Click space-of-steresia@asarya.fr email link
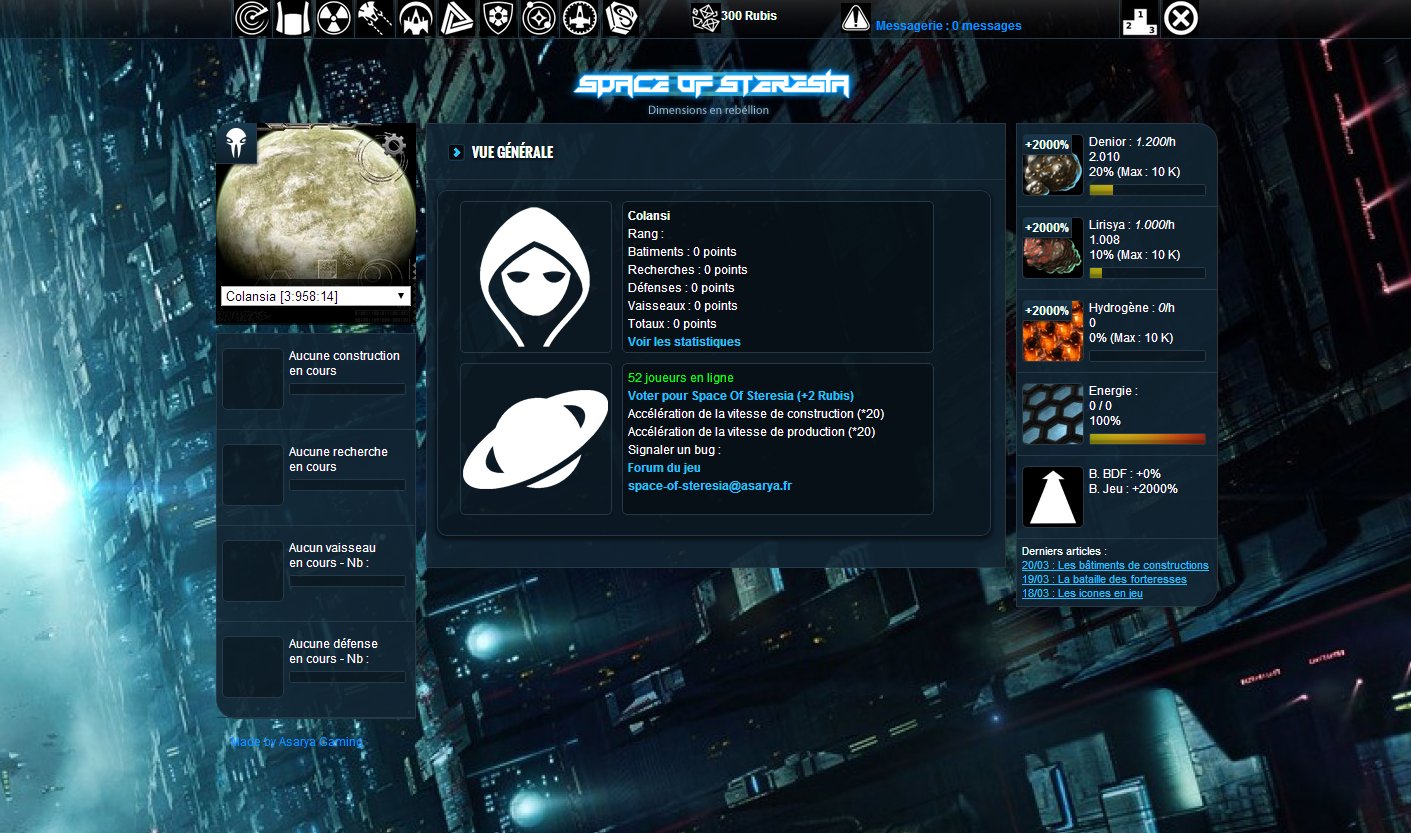The image size is (1411, 833). [x=710, y=486]
